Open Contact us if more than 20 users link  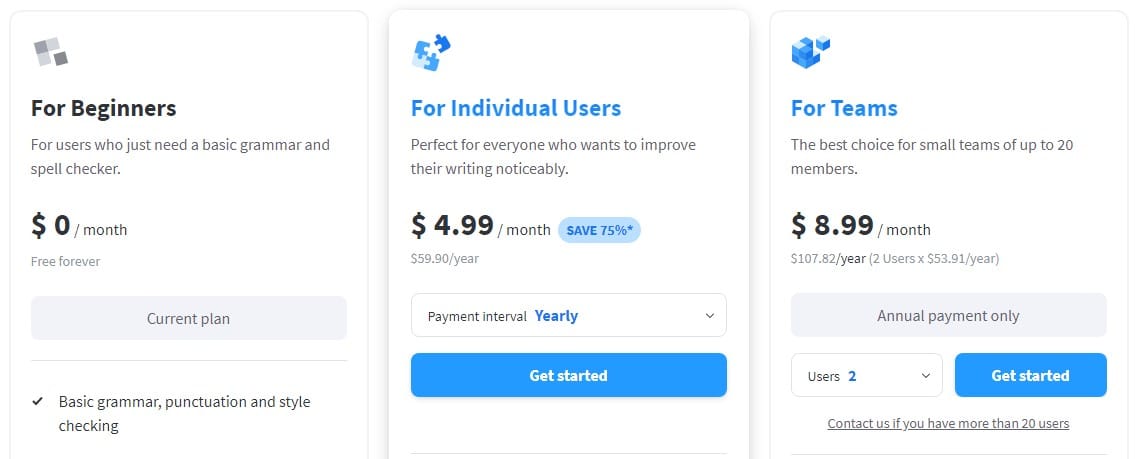pos(948,424)
